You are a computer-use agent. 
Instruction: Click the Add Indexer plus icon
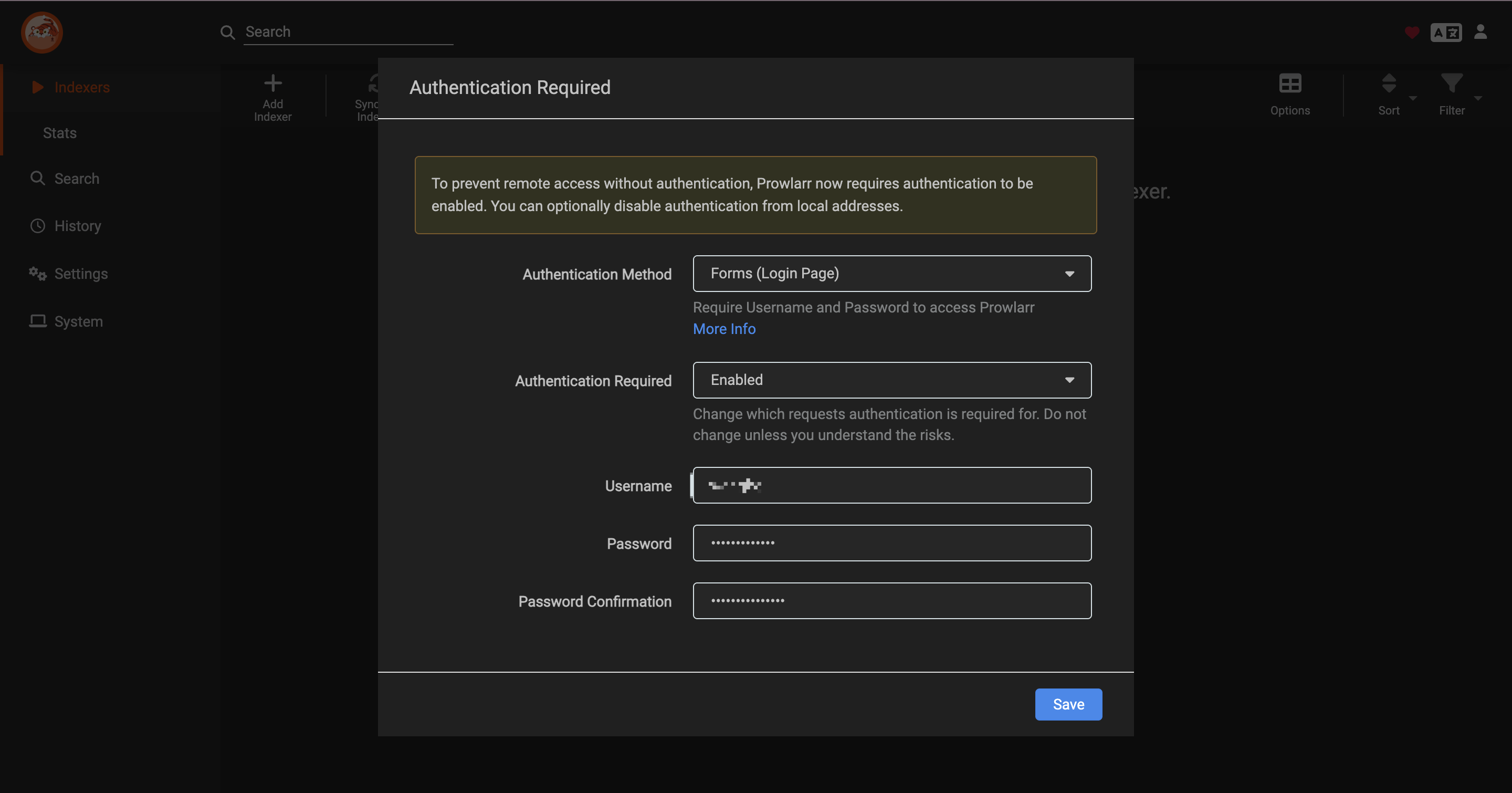coord(272,84)
